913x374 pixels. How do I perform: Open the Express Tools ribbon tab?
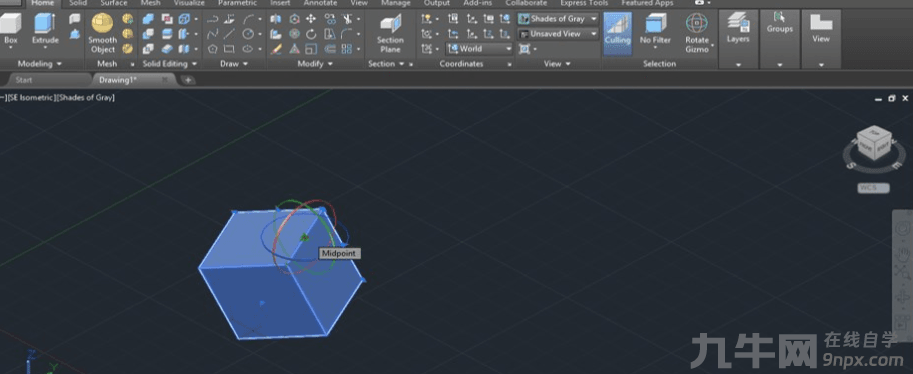(x=584, y=3)
